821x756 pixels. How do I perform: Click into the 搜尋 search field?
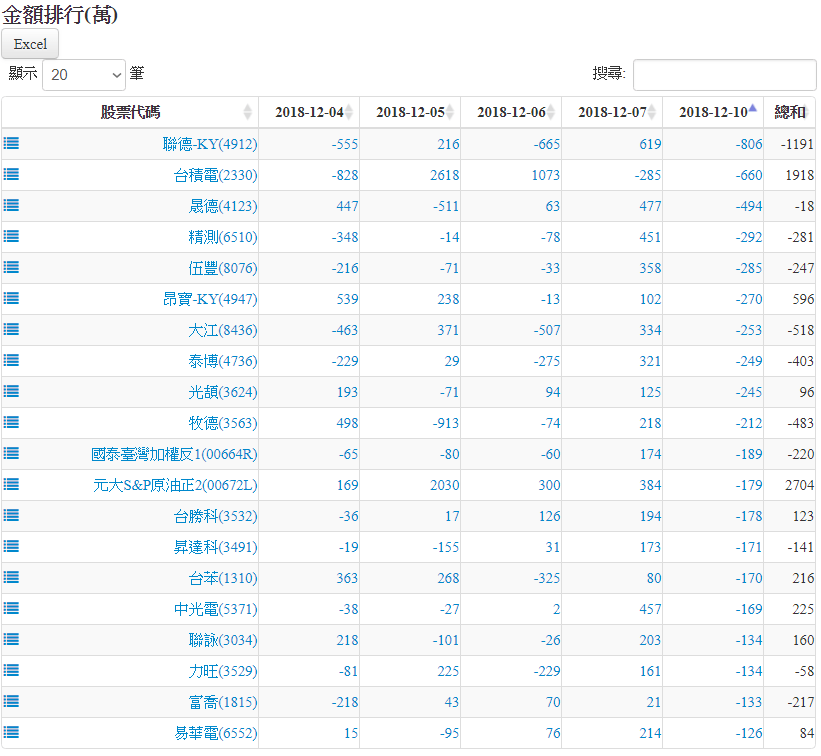[x=724, y=74]
